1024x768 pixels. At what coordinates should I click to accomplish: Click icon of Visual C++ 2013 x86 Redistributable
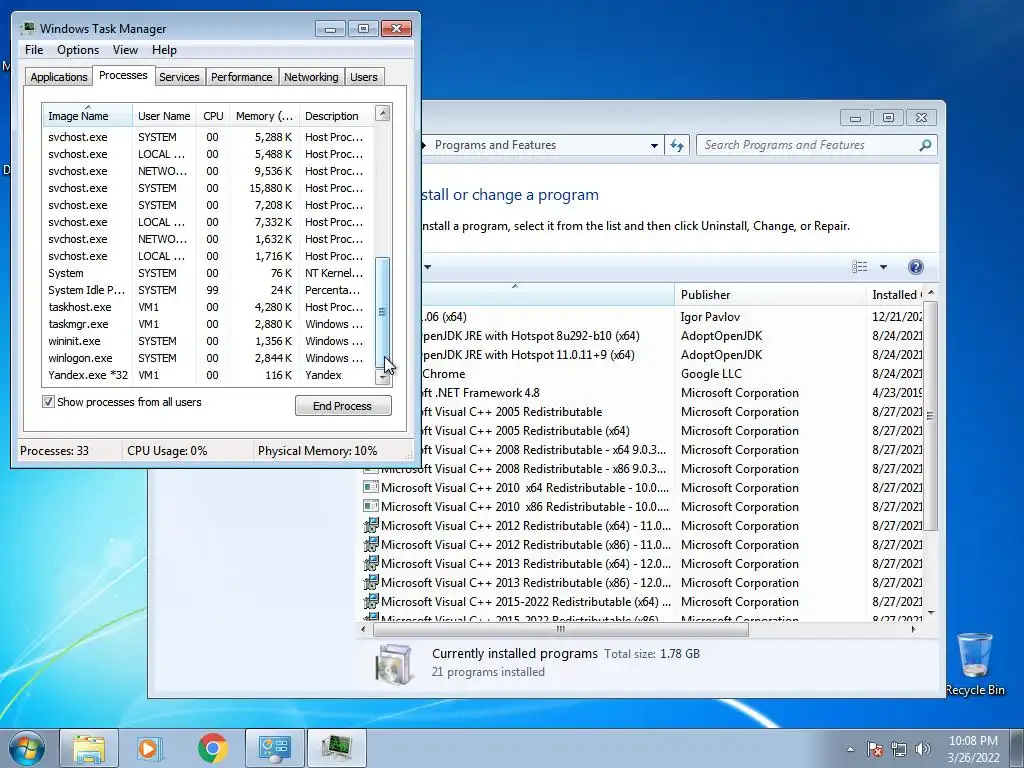point(371,583)
